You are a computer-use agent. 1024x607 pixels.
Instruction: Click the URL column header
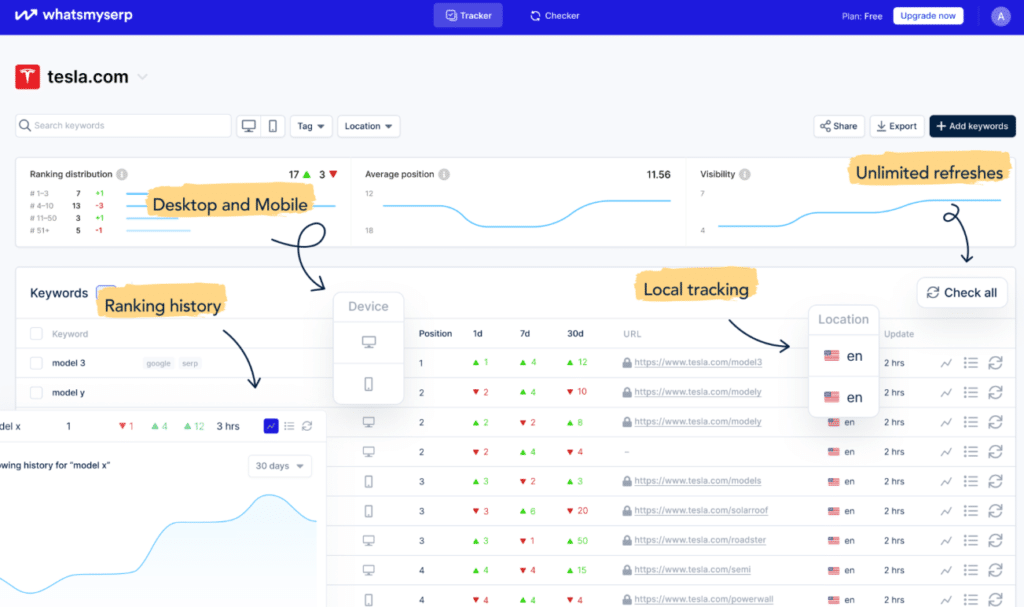(632, 334)
